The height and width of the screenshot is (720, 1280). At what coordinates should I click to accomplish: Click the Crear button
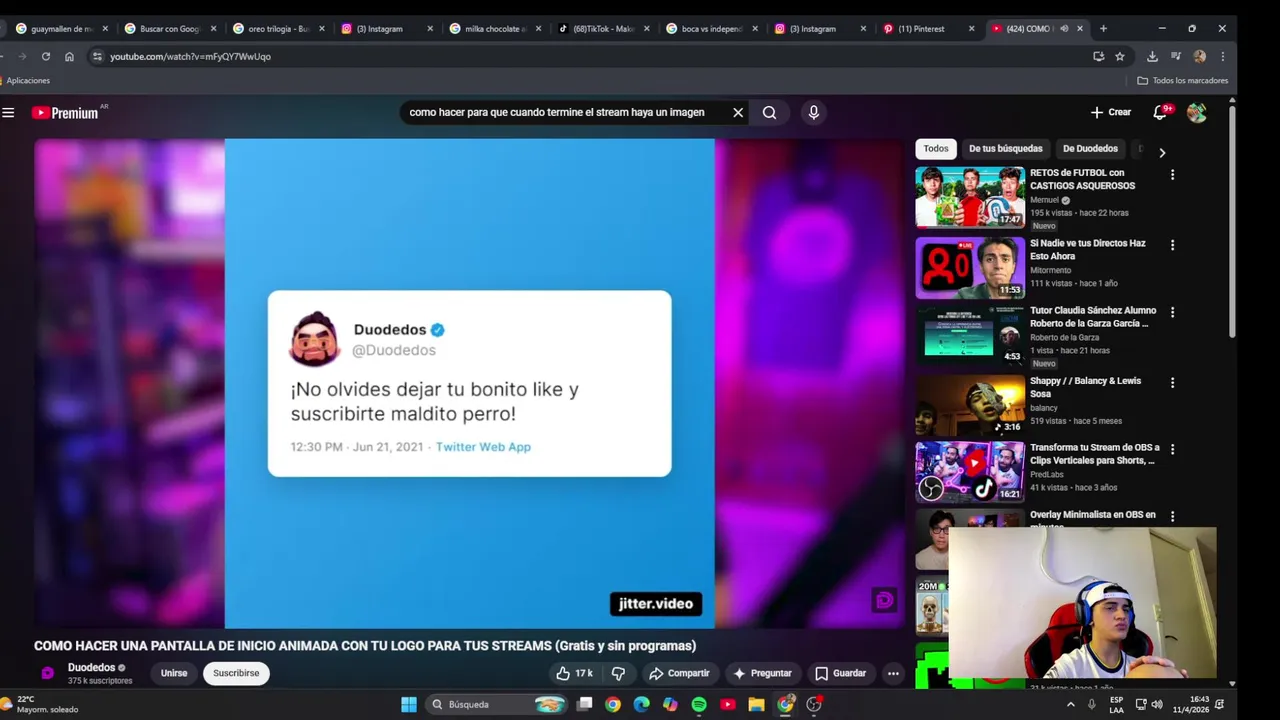(x=1111, y=113)
